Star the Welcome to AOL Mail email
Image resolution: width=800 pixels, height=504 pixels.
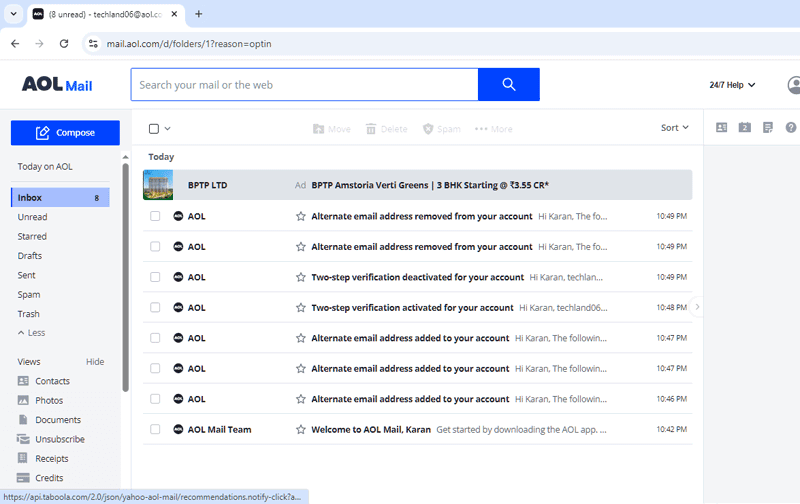click(x=301, y=430)
